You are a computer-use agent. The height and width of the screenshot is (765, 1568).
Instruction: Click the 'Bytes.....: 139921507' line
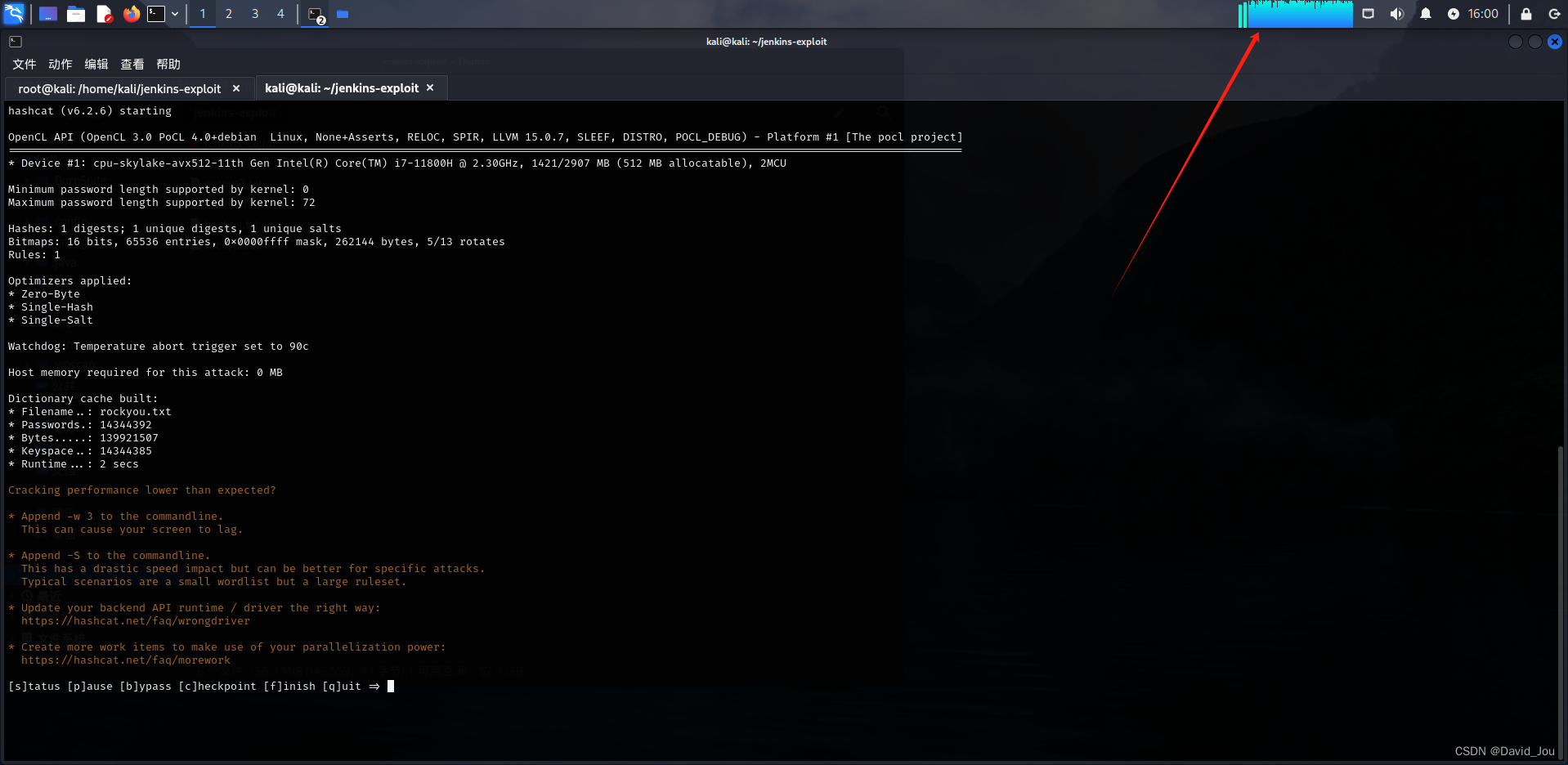(x=83, y=438)
